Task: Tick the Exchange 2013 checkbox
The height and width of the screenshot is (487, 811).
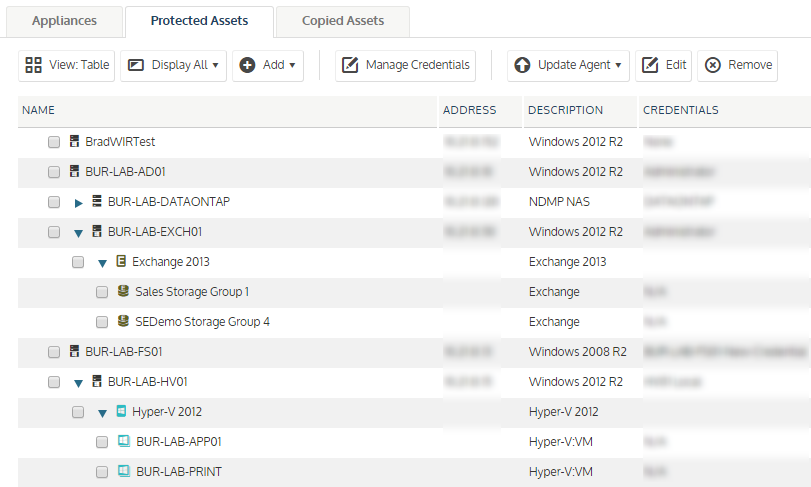Action: tap(78, 262)
